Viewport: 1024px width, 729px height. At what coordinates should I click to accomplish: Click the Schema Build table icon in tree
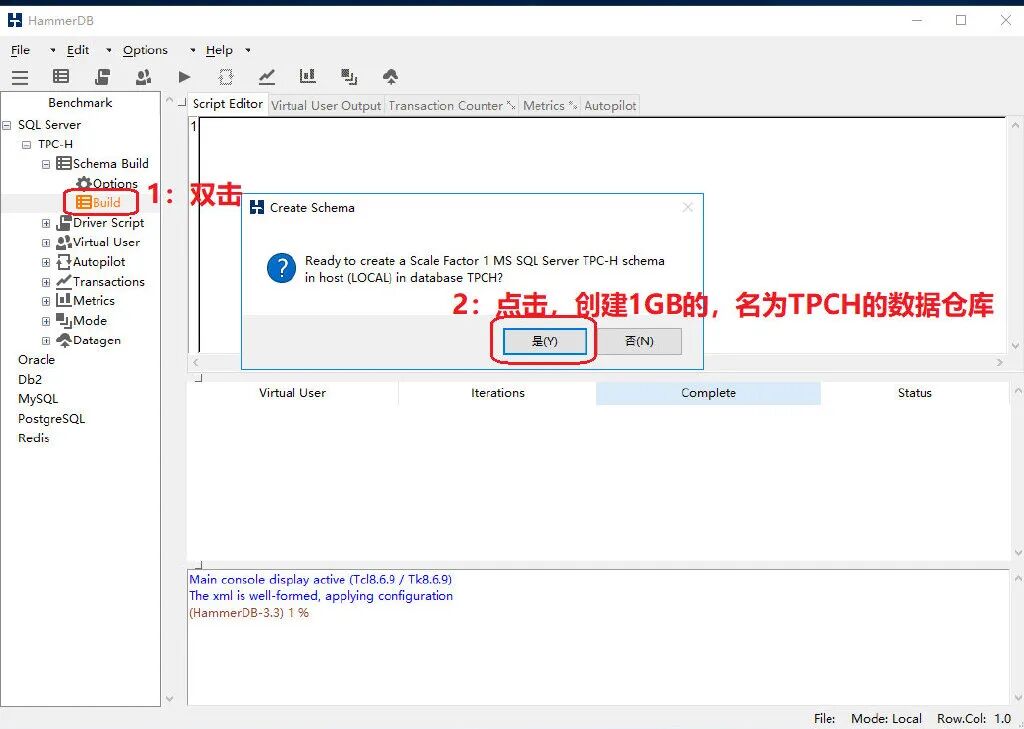pos(64,163)
